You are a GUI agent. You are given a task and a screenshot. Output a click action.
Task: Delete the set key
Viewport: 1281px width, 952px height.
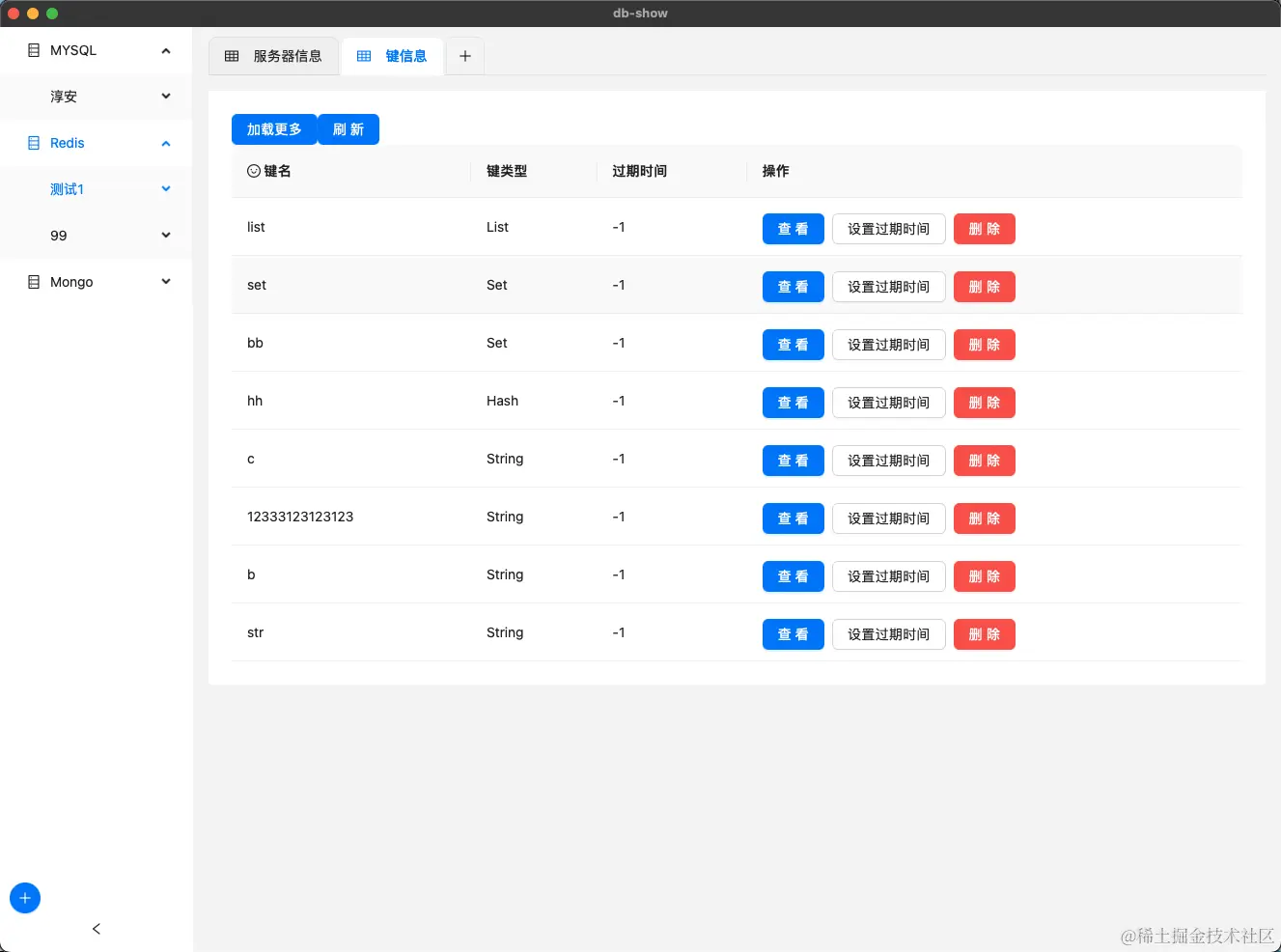[x=985, y=287]
